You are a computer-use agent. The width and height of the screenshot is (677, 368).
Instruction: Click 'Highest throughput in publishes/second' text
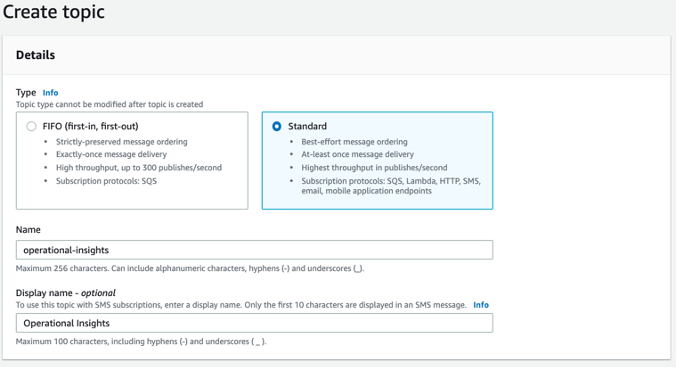pyautogui.click(x=374, y=168)
